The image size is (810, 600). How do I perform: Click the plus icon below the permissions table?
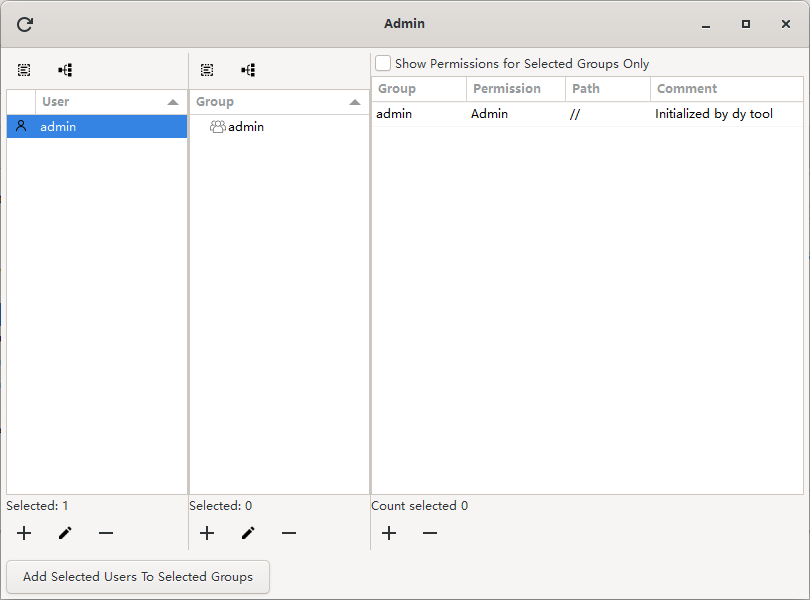click(389, 533)
